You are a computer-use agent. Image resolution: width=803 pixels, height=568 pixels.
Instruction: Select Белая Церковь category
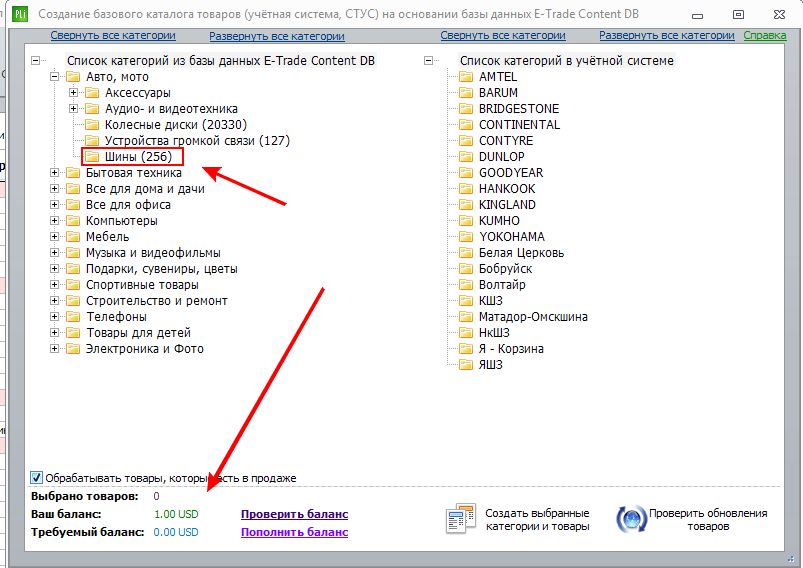pos(521,253)
